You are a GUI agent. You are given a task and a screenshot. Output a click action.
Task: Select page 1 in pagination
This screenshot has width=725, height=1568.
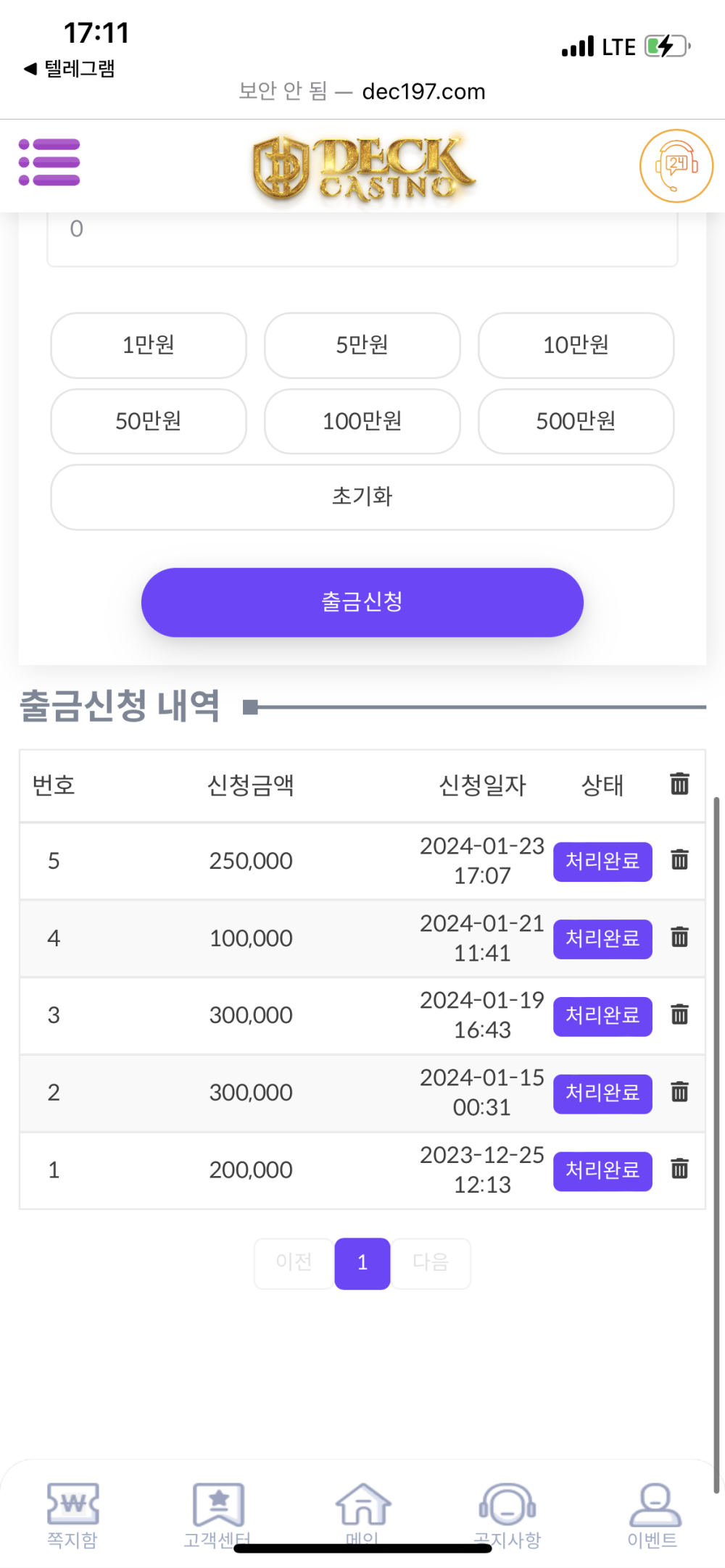click(362, 1263)
